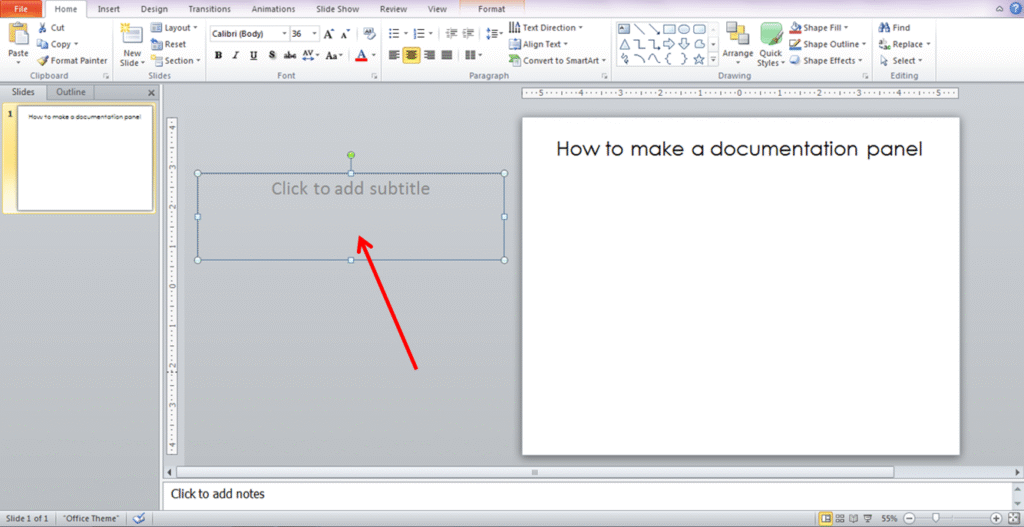
Task: Click the Reset slide button
Action: 169,44
